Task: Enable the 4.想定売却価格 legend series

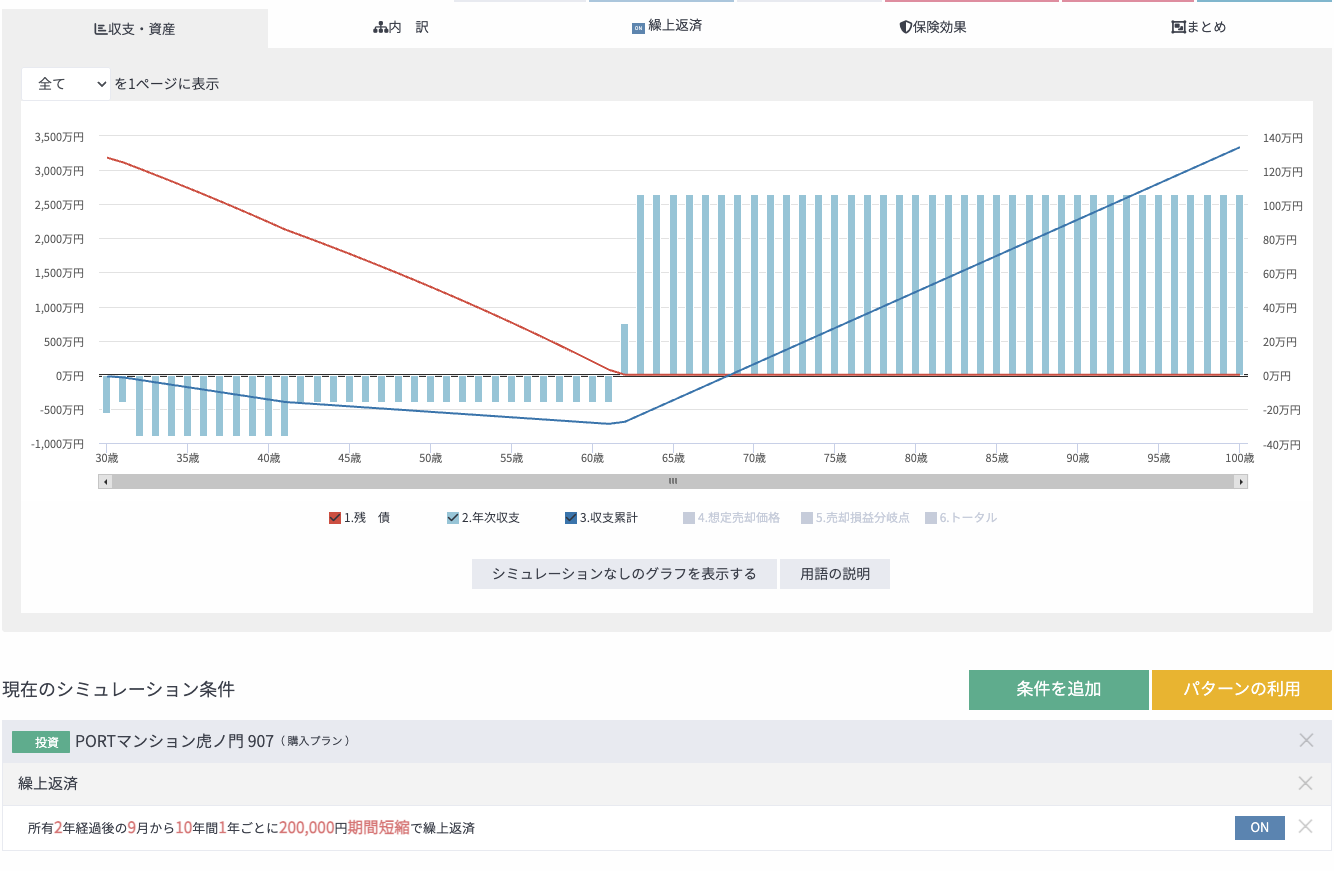Action: [x=731, y=518]
